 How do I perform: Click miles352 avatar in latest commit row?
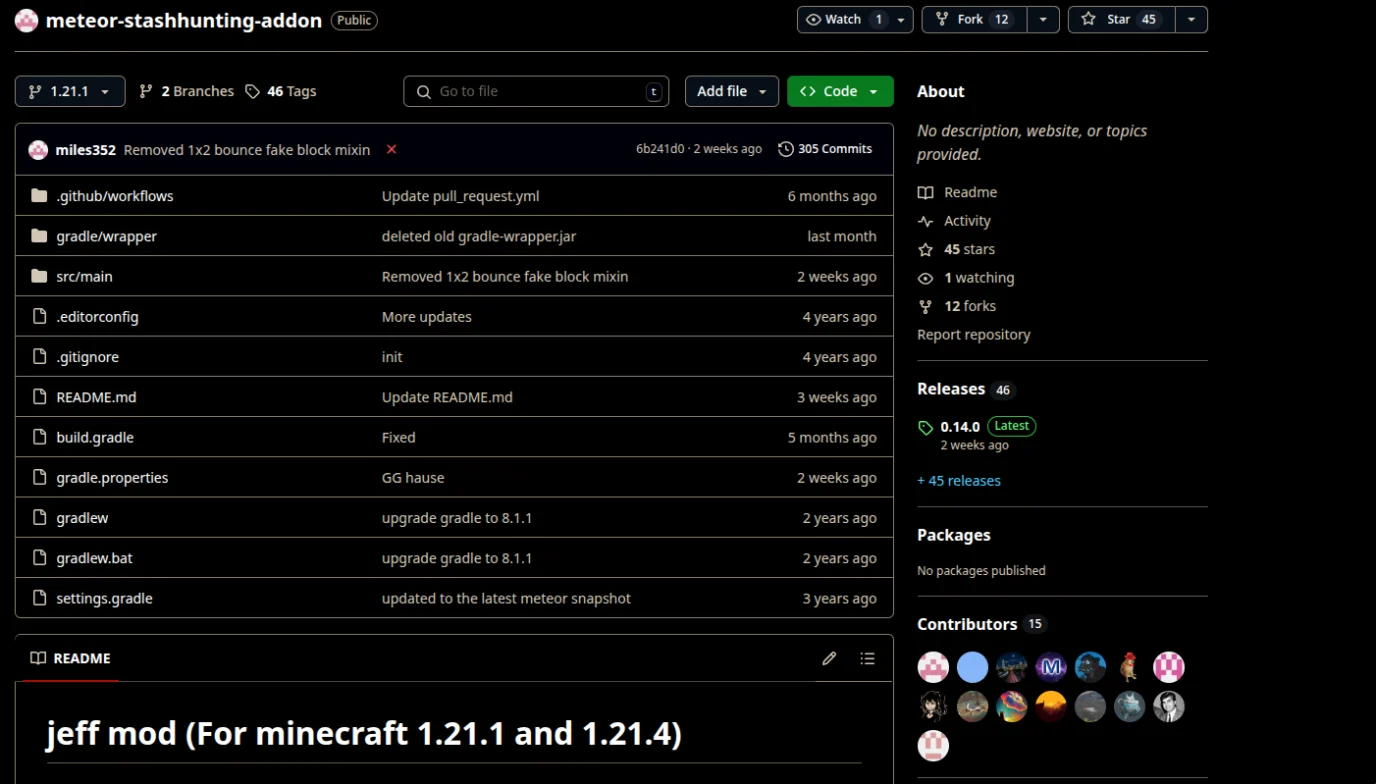coord(38,149)
